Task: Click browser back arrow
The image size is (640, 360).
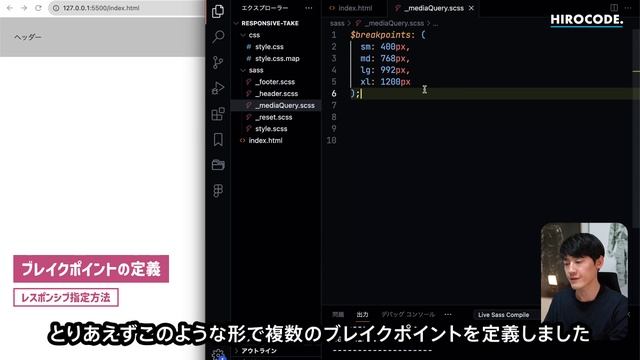Action: click(x=10, y=8)
